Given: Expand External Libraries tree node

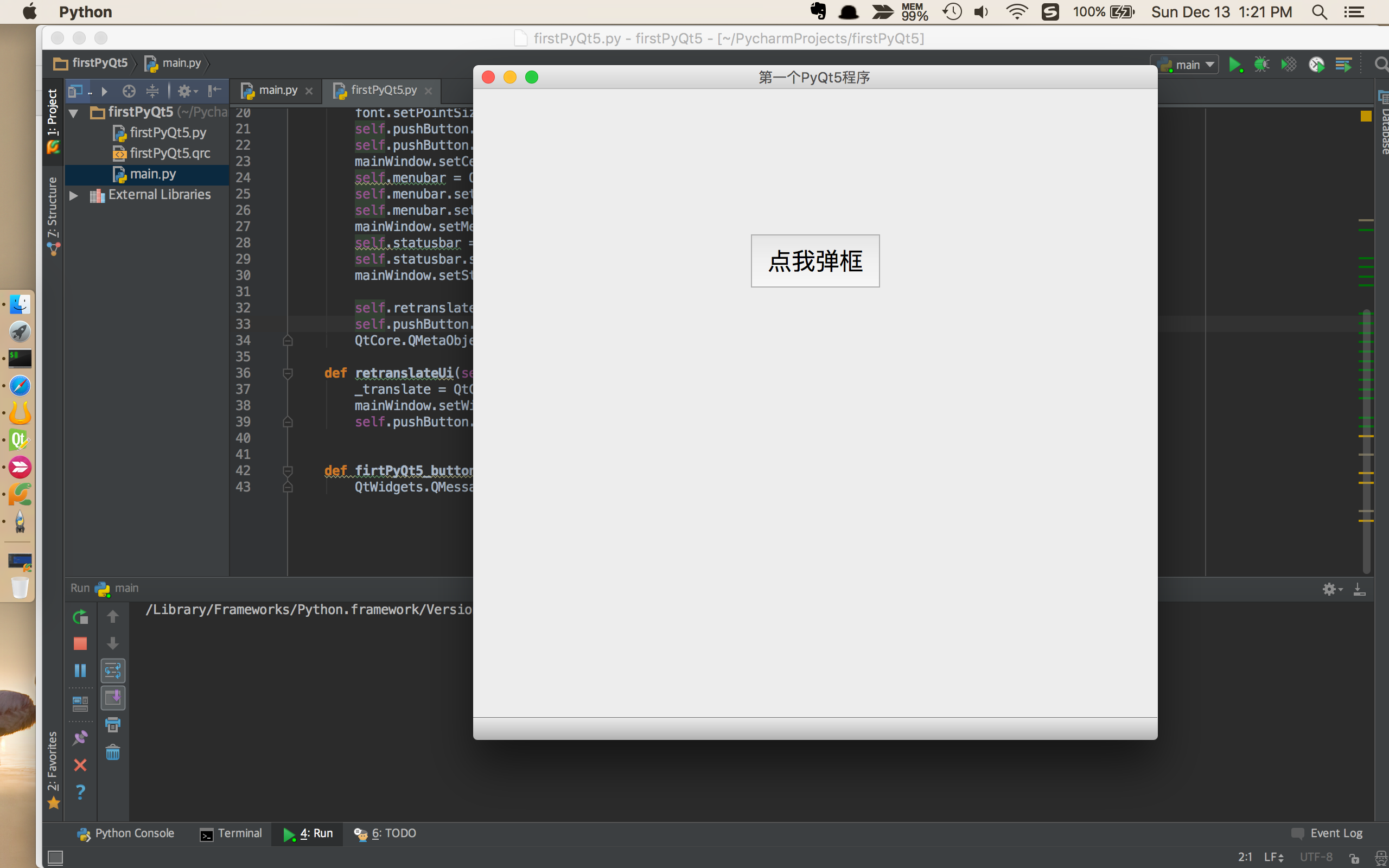Looking at the screenshot, I should [73, 196].
